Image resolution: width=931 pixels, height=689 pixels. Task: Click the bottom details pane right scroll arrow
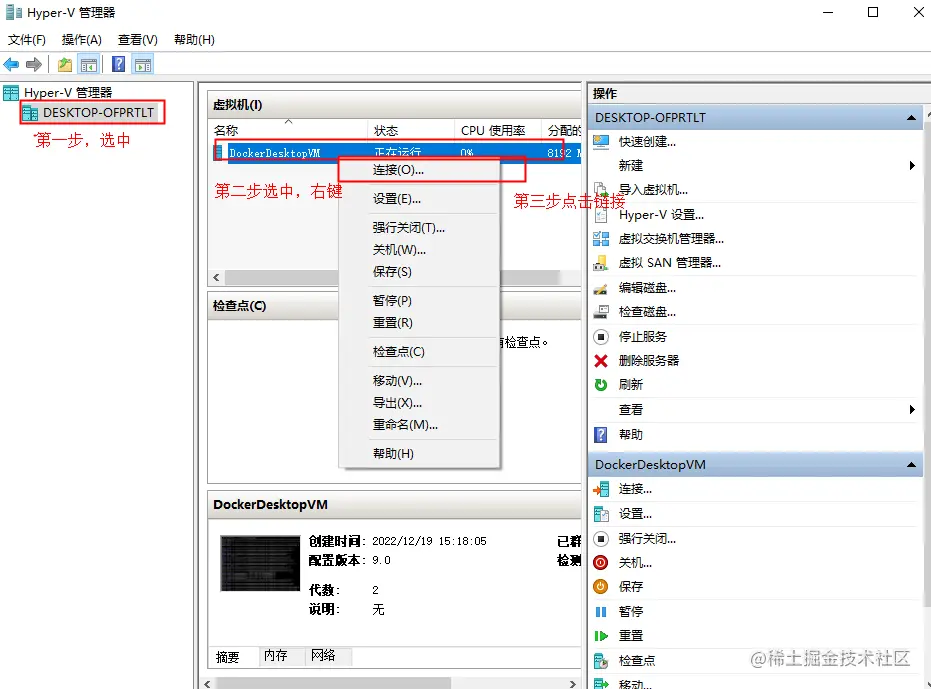pyautogui.click(x=572, y=684)
